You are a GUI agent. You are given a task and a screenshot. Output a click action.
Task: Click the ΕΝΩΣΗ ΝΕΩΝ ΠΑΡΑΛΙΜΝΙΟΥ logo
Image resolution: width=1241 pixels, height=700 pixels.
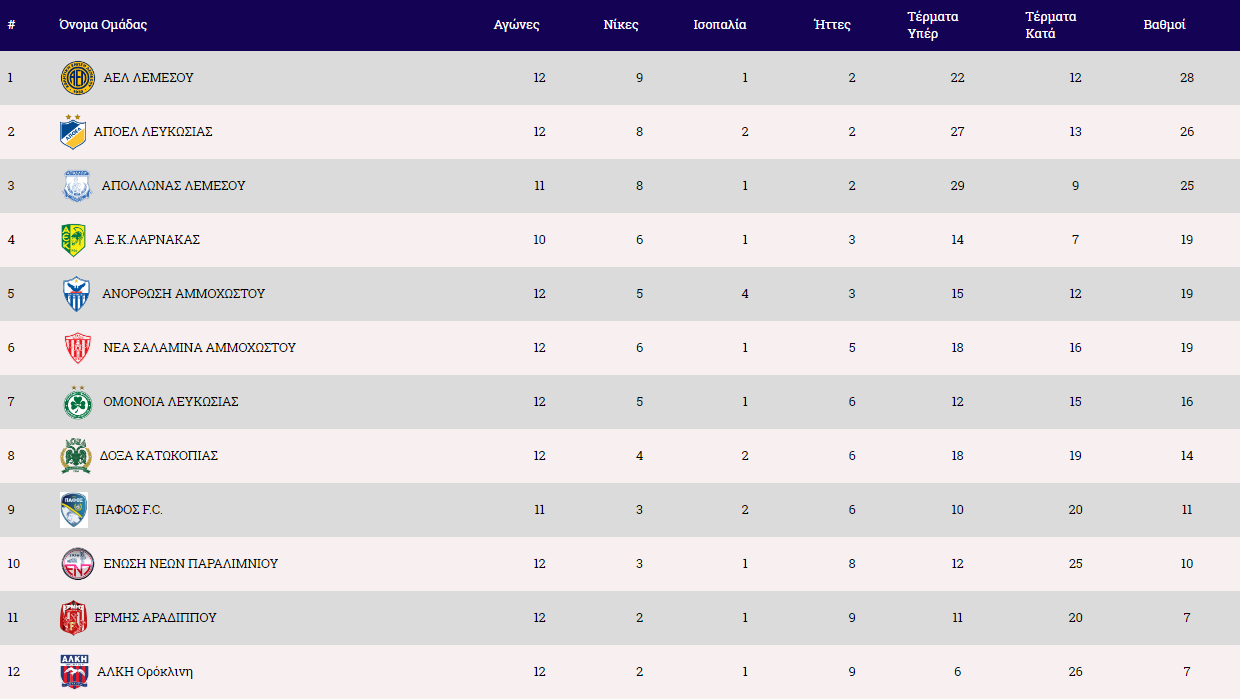tap(77, 564)
